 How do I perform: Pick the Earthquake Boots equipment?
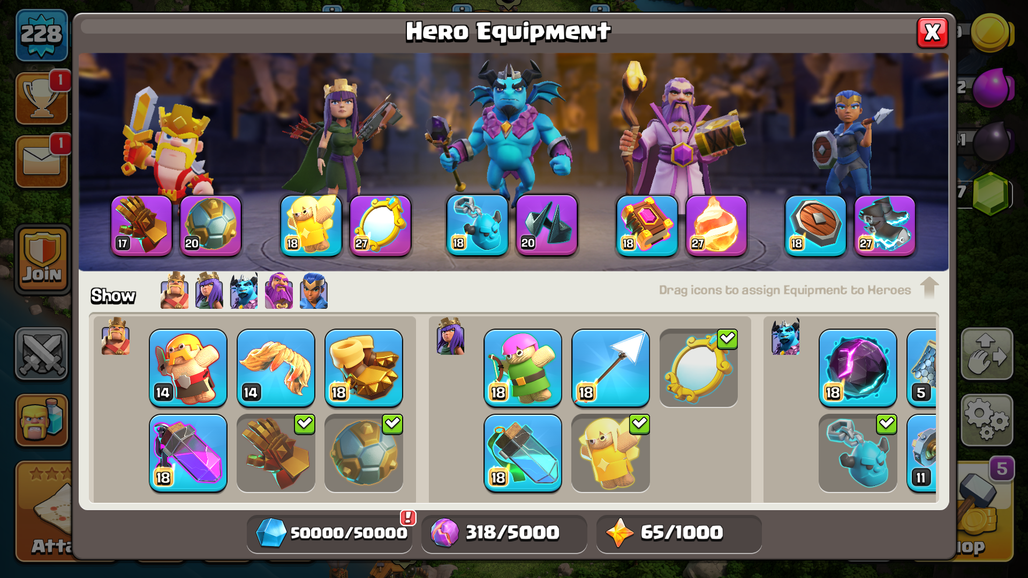pos(364,368)
